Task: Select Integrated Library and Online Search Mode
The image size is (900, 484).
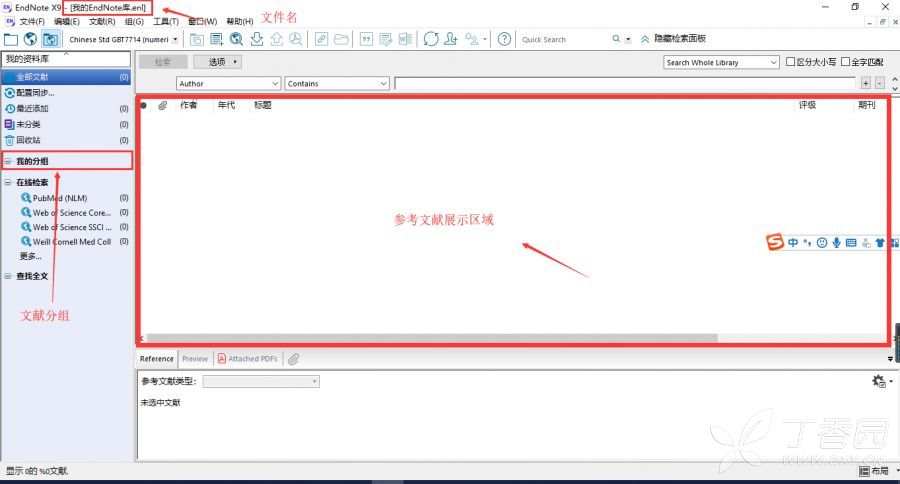Action: click(x=51, y=39)
